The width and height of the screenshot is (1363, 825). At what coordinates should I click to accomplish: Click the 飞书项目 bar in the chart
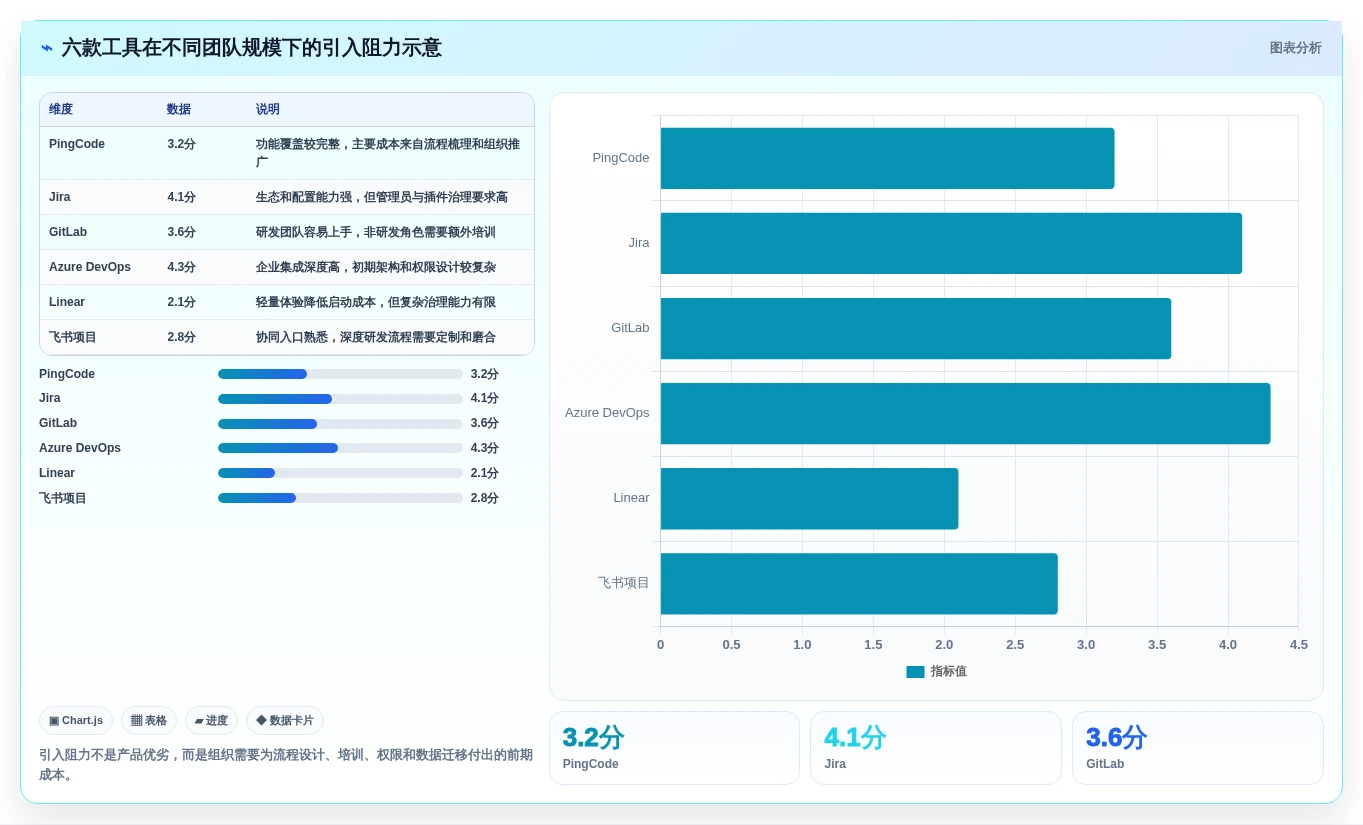pyautogui.click(x=859, y=583)
